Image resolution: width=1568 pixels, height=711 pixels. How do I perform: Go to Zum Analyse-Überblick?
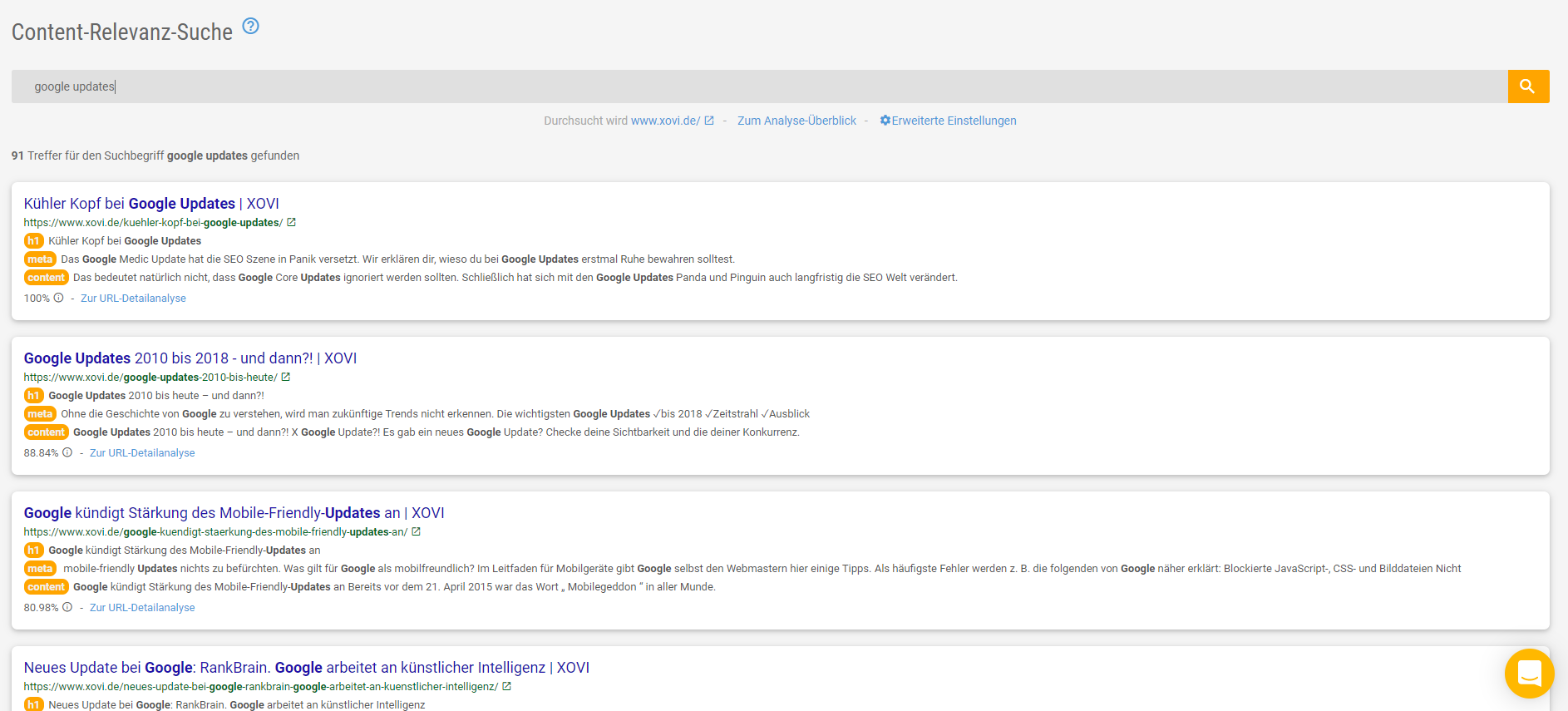tap(796, 121)
